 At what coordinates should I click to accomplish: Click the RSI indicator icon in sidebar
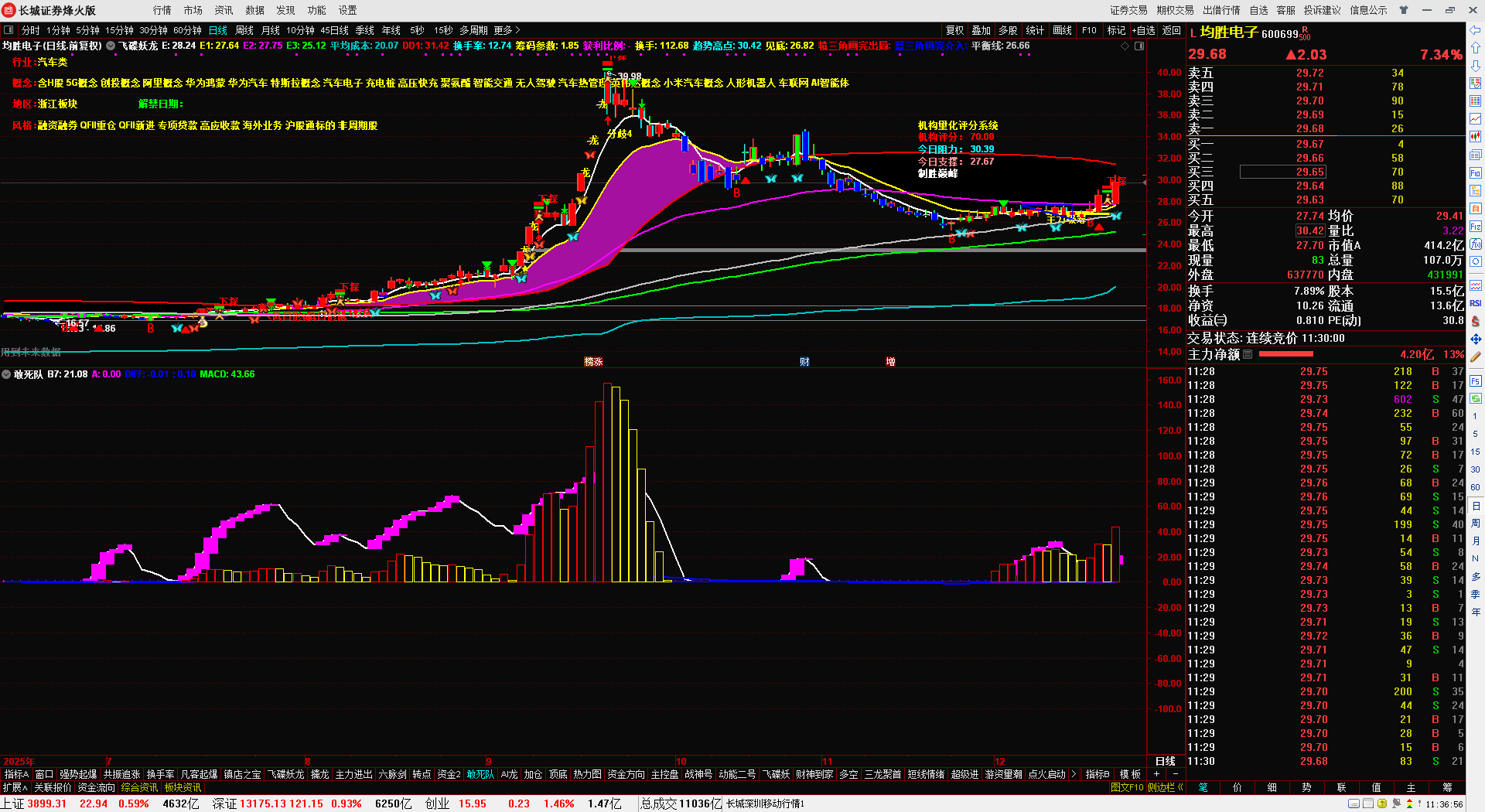tap(1476, 303)
